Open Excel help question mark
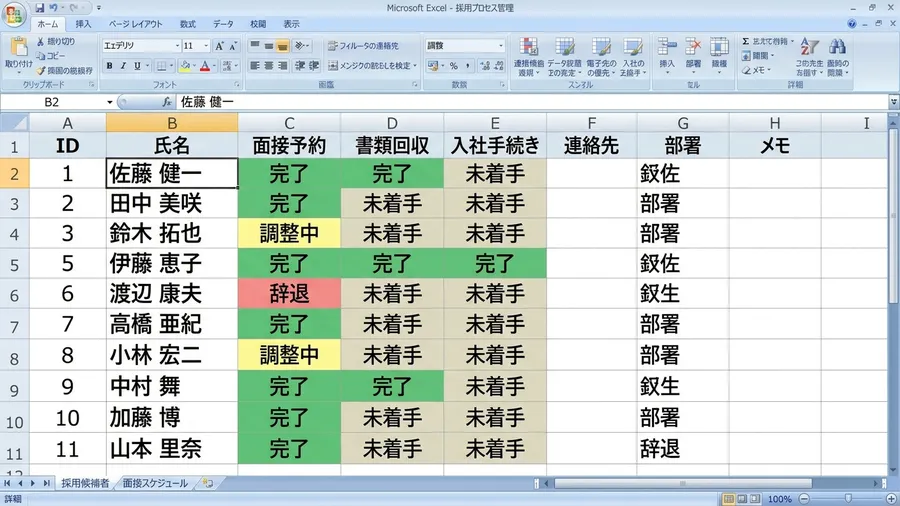This screenshot has height=506, width=900. (852, 24)
